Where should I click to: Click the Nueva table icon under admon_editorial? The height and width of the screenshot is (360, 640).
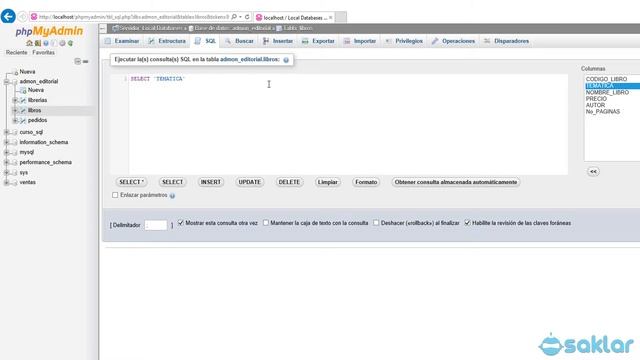pos(23,90)
